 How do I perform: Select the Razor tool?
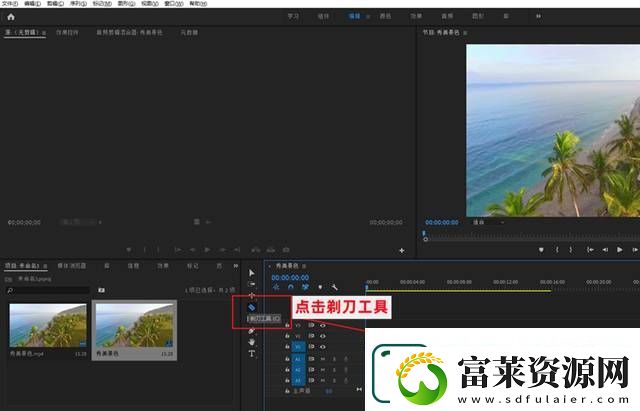251,307
